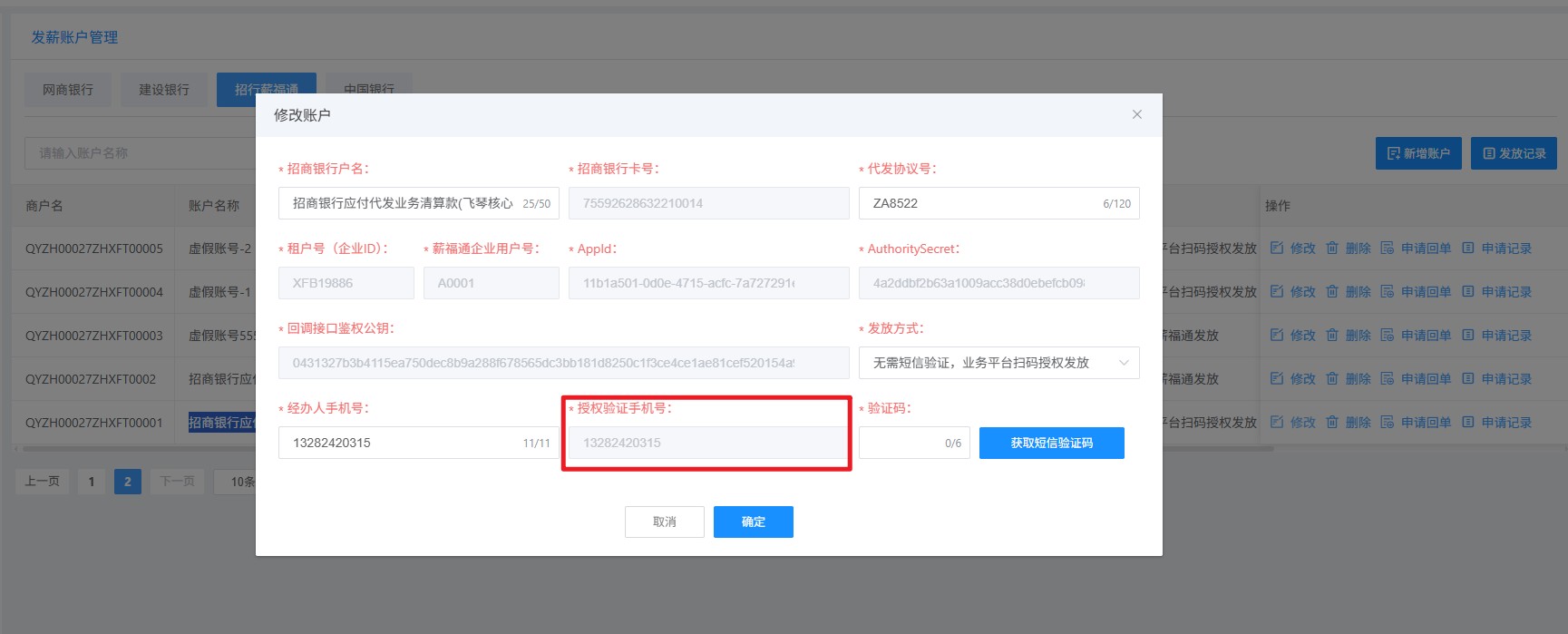Click edit icon in QYZH00027ZHXFT00004 row
Screen dimensions: 1568x634
pos(1277,291)
